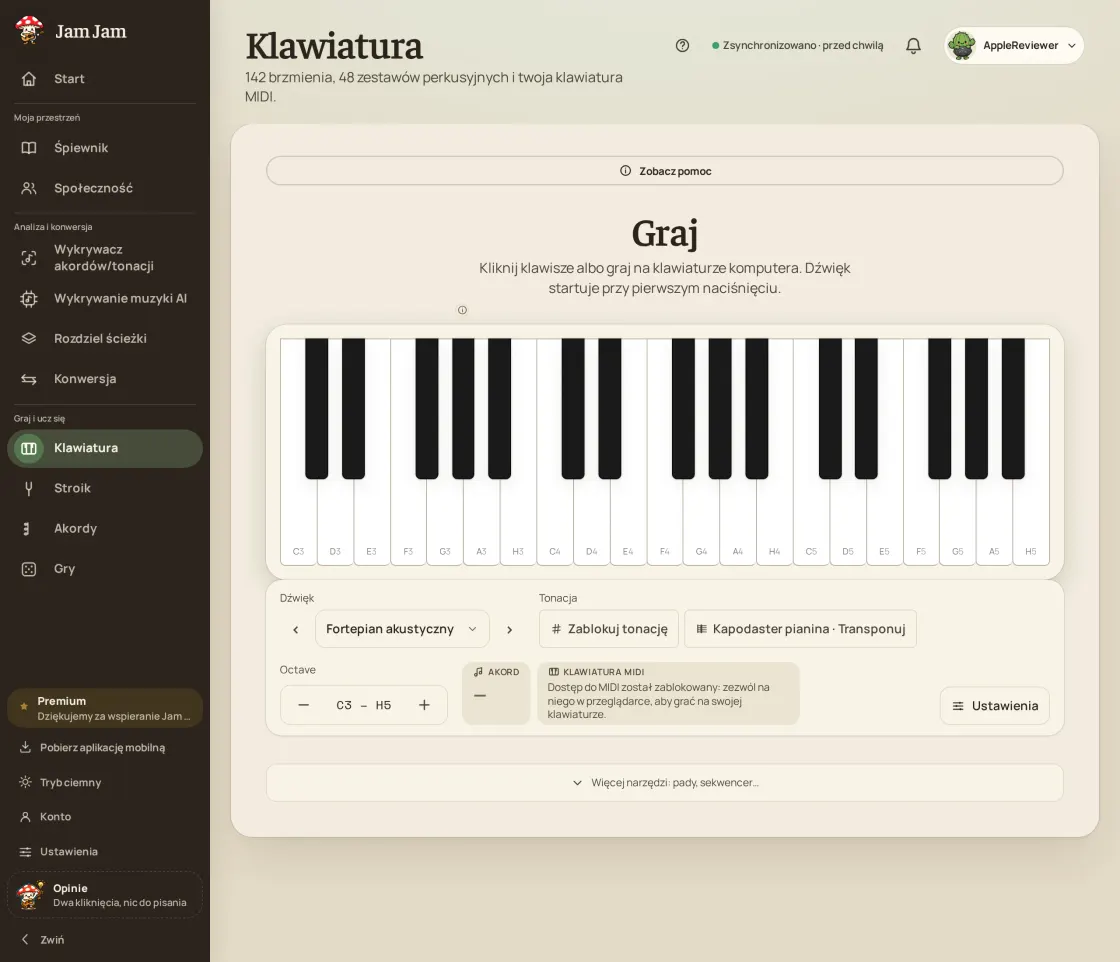
Task: Open Opinie feedback card
Action: pos(104,895)
